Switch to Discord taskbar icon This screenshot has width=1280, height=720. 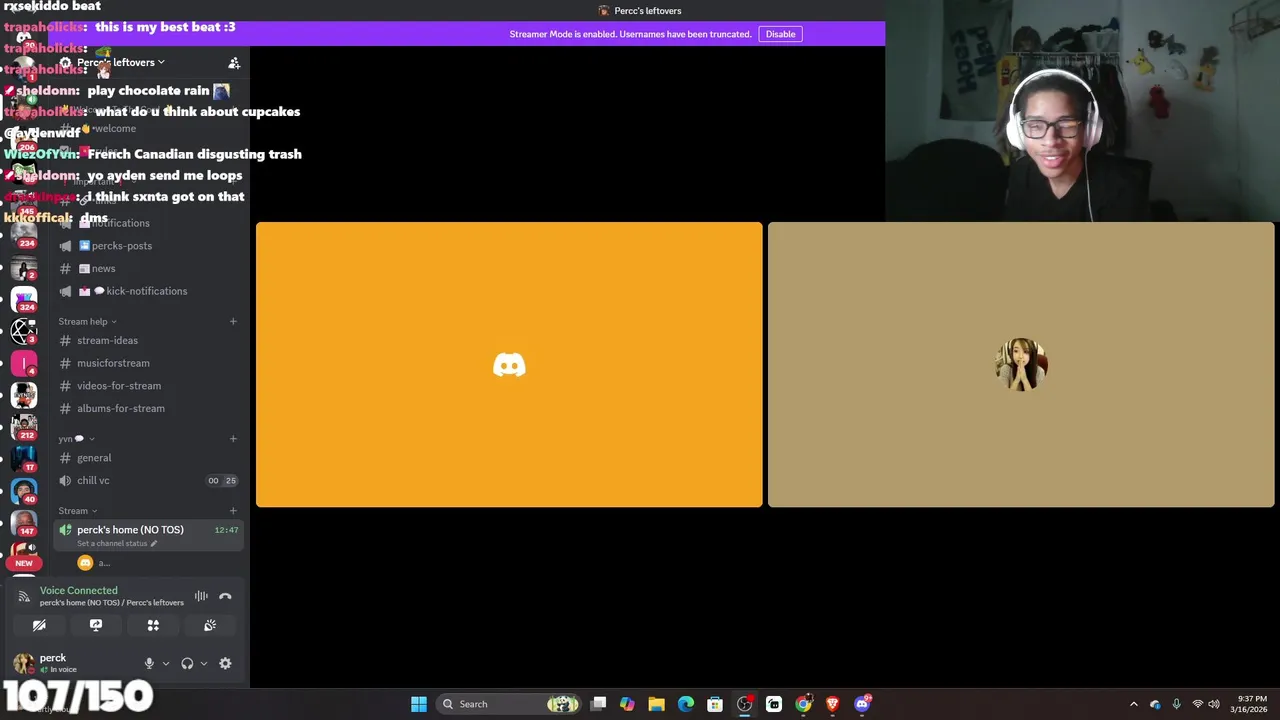pyautogui.click(x=862, y=704)
